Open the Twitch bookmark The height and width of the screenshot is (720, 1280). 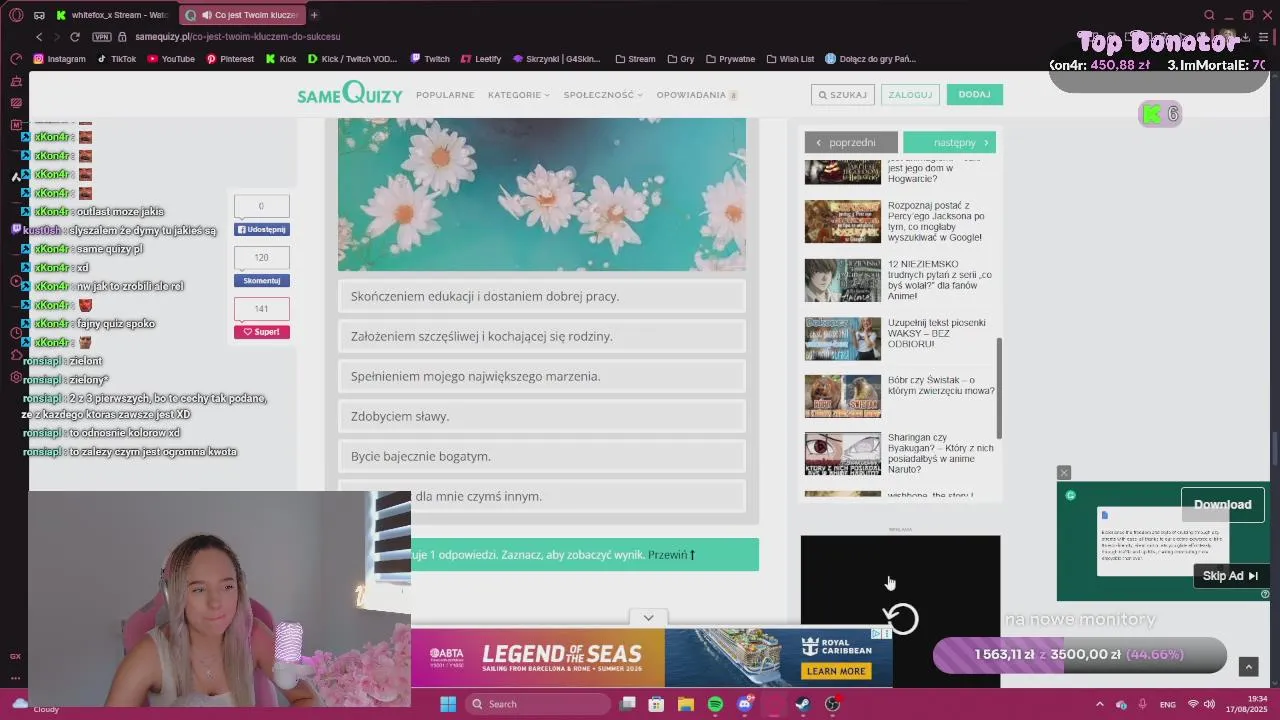pos(430,59)
